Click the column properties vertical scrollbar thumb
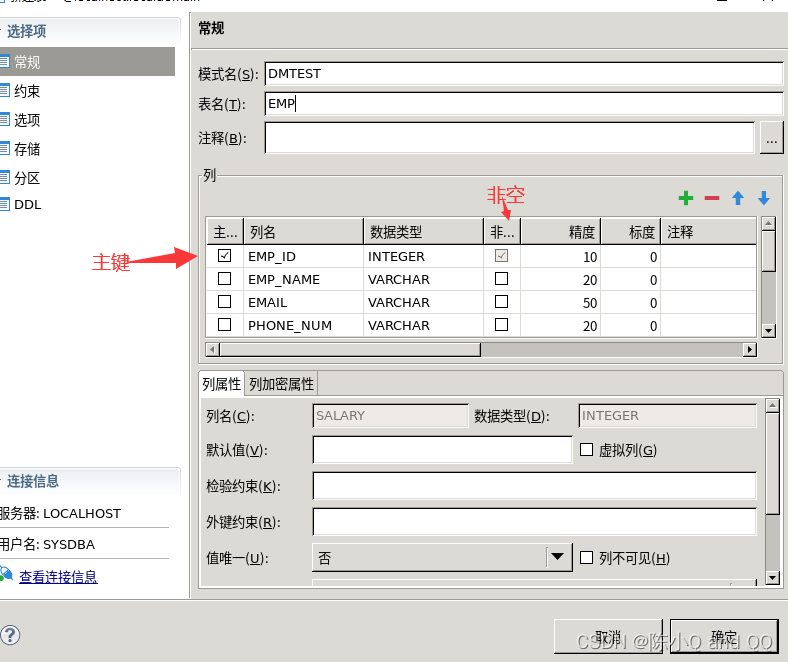Screen dimensions: 788x662 (772, 463)
